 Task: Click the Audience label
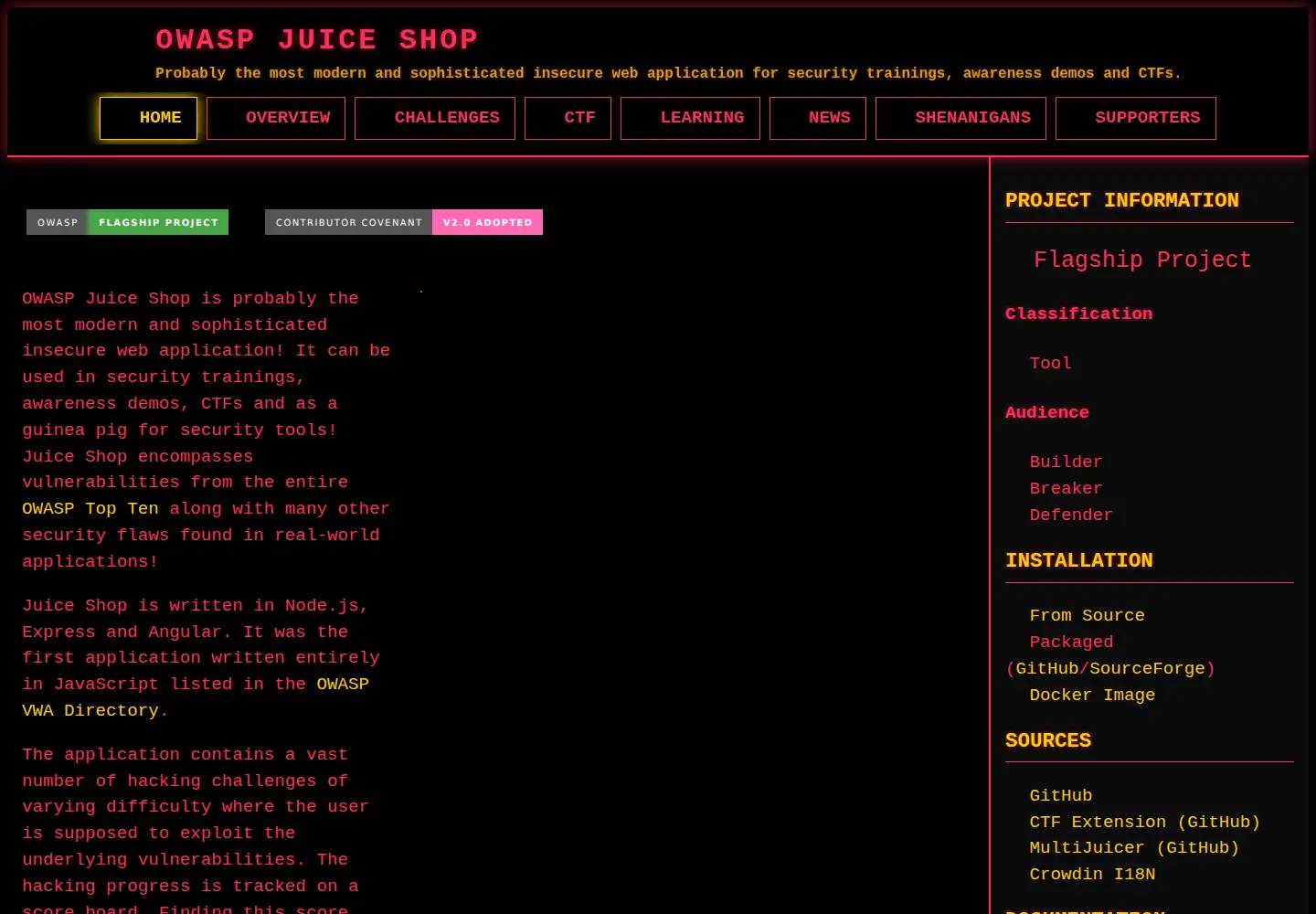click(1046, 412)
